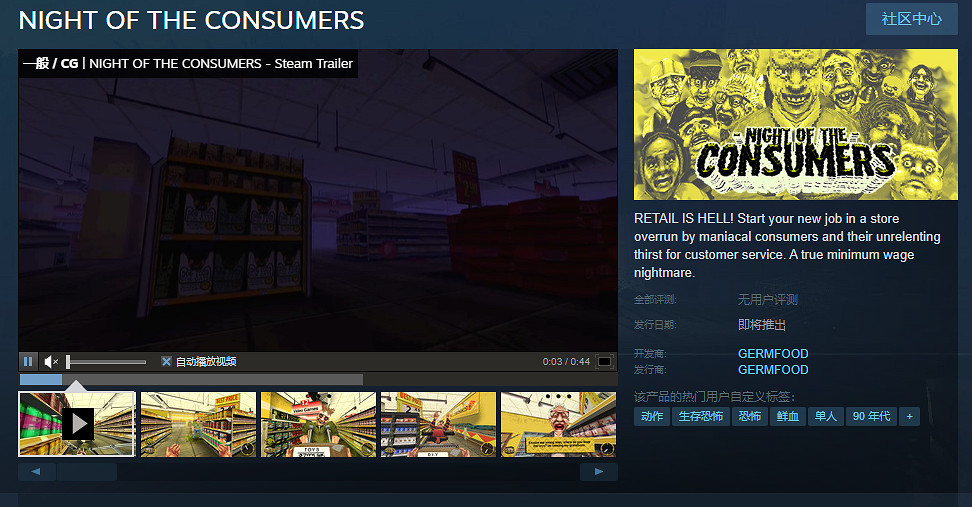Open GERMFOOD developer link
This screenshot has height=507, width=972.
[773, 353]
